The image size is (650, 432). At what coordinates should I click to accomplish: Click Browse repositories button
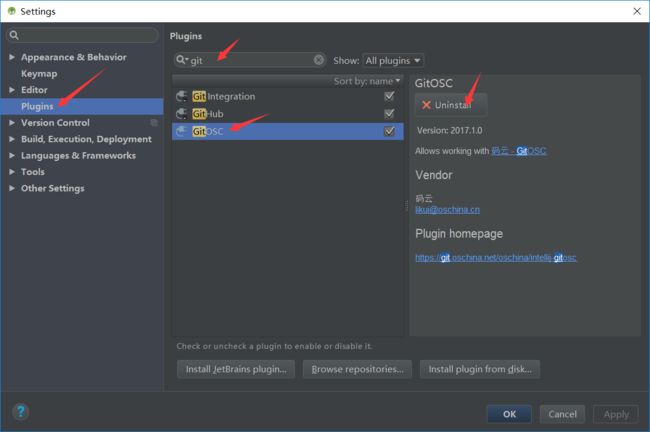point(357,369)
